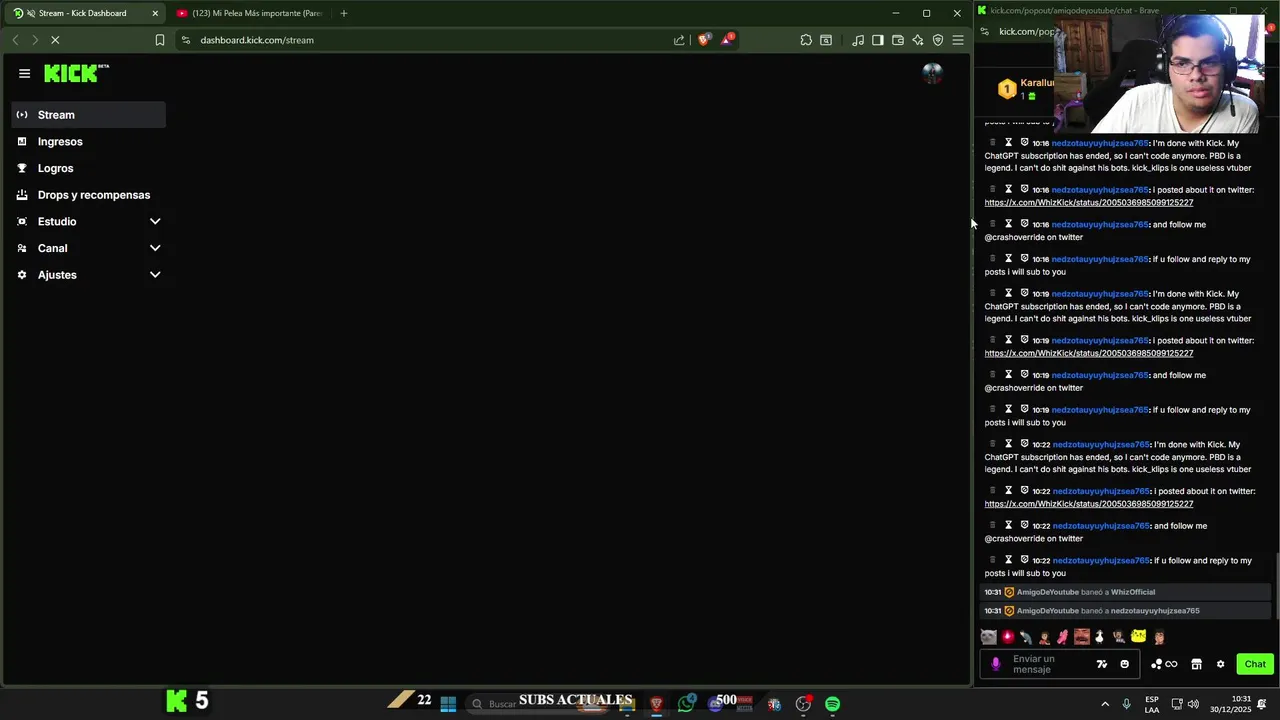Viewport: 1280px width, 720px height.
Task: Stop loading the page
Action: (x=55, y=40)
